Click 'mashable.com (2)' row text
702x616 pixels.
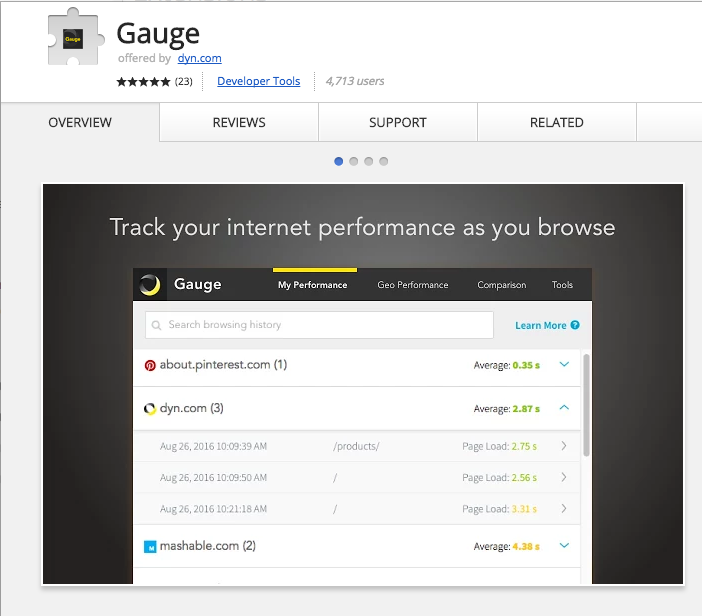[x=208, y=546]
